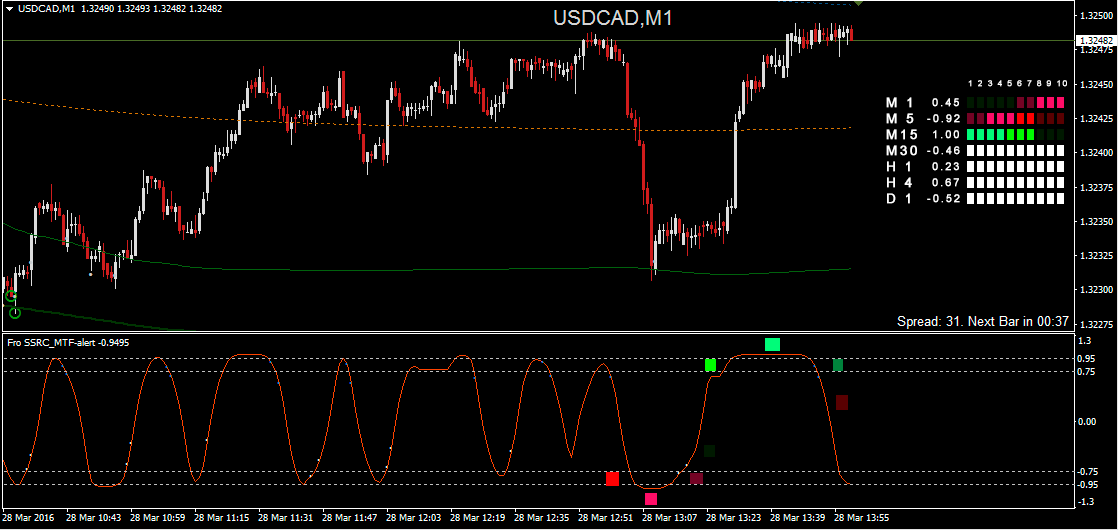The height and width of the screenshot is (530, 1119).
Task: Click the very dark green square near 13:07
Action: click(709, 451)
